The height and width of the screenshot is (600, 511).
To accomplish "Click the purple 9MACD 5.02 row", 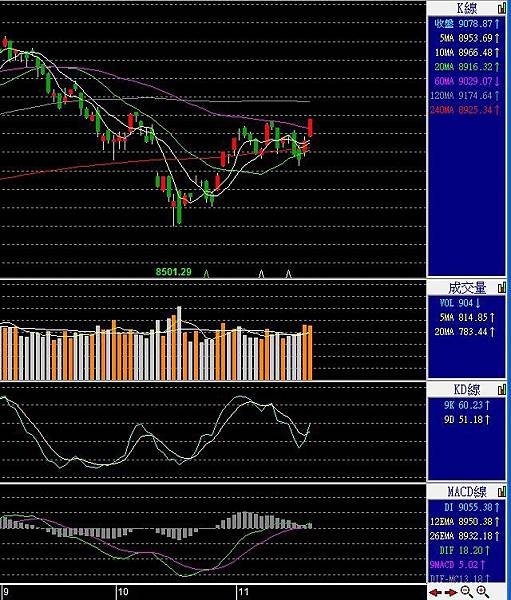I will pos(458,564).
